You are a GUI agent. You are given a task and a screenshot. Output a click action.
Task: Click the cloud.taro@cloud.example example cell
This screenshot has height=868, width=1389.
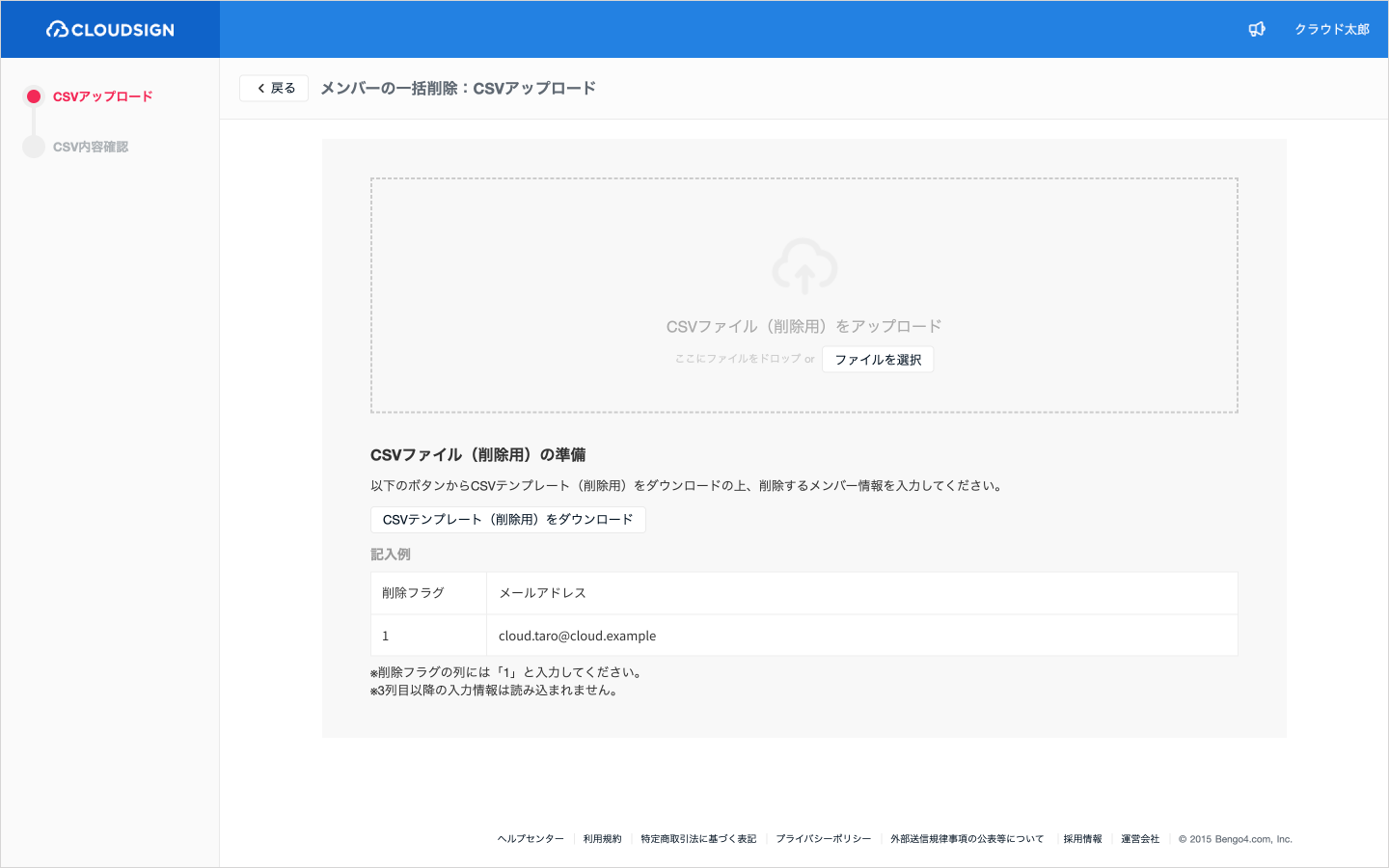click(x=862, y=636)
